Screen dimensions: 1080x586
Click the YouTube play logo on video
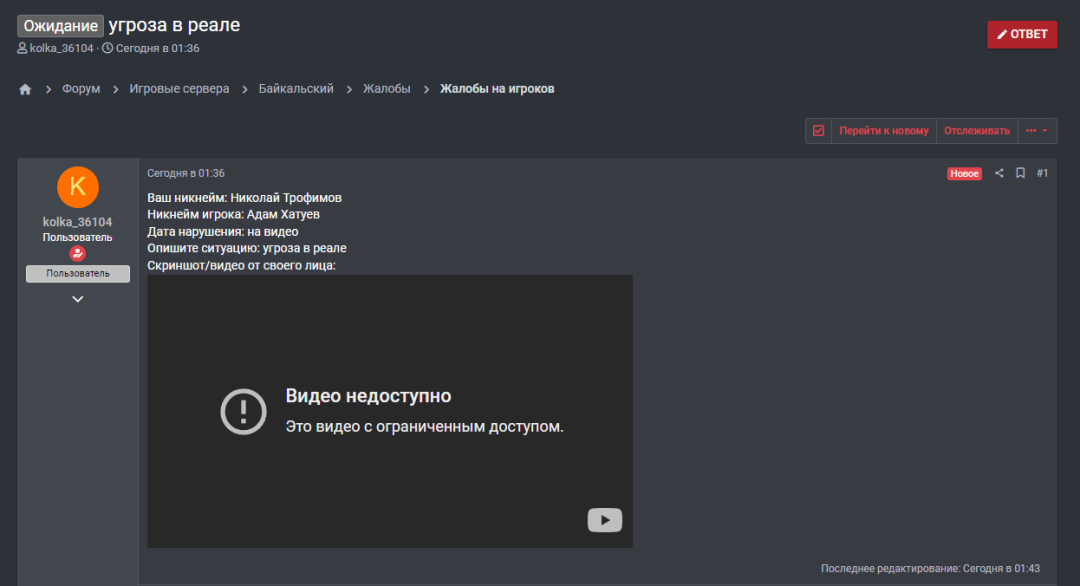[605, 520]
